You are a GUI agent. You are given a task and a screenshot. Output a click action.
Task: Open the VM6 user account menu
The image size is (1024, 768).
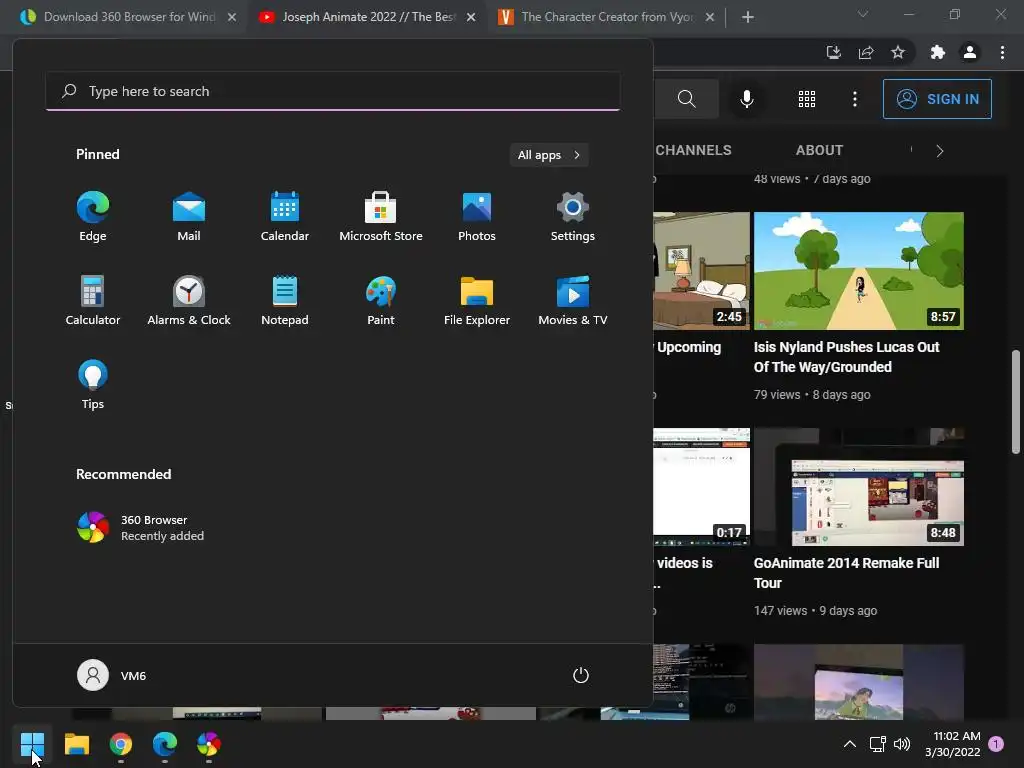[112, 675]
